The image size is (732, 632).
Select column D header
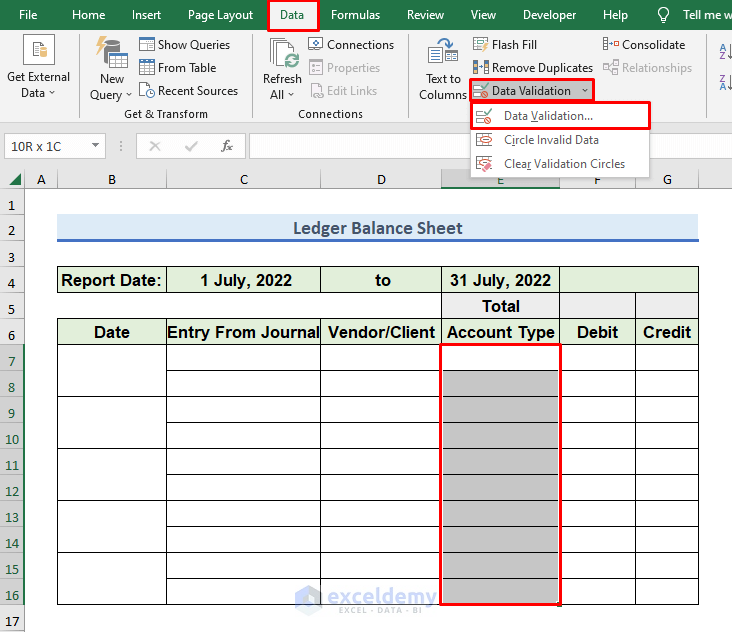pos(381,179)
